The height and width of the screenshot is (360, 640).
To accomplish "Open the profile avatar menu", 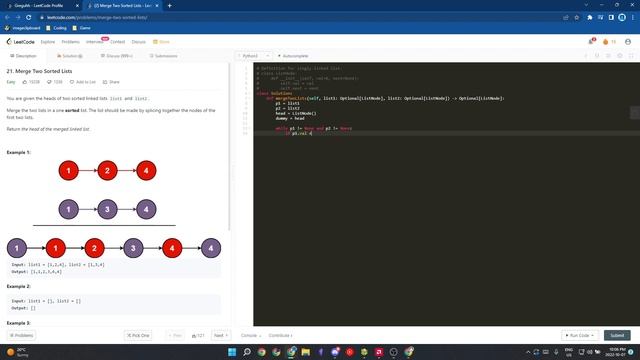I will click(628, 42).
